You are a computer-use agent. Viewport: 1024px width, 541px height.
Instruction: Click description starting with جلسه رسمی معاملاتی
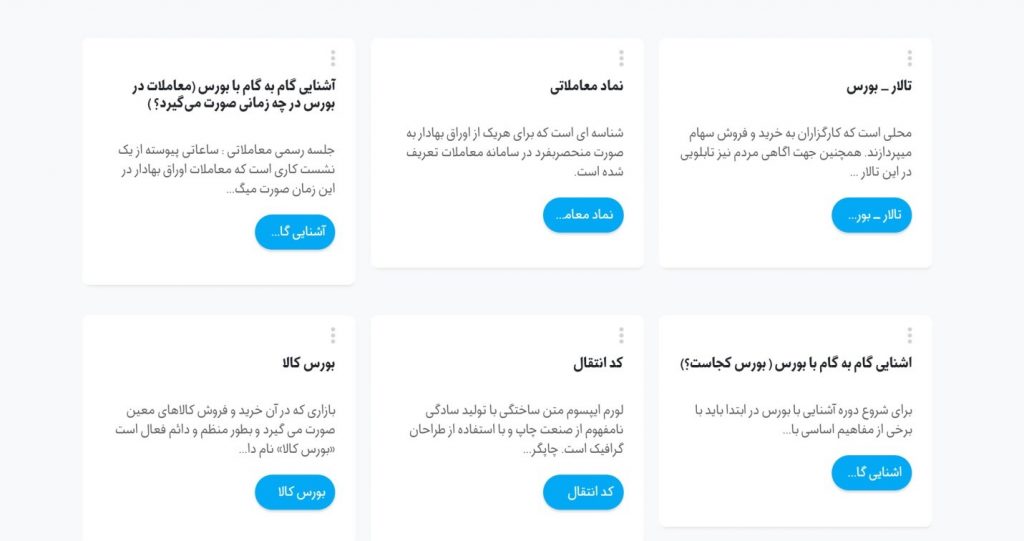[x=227, y=170]
